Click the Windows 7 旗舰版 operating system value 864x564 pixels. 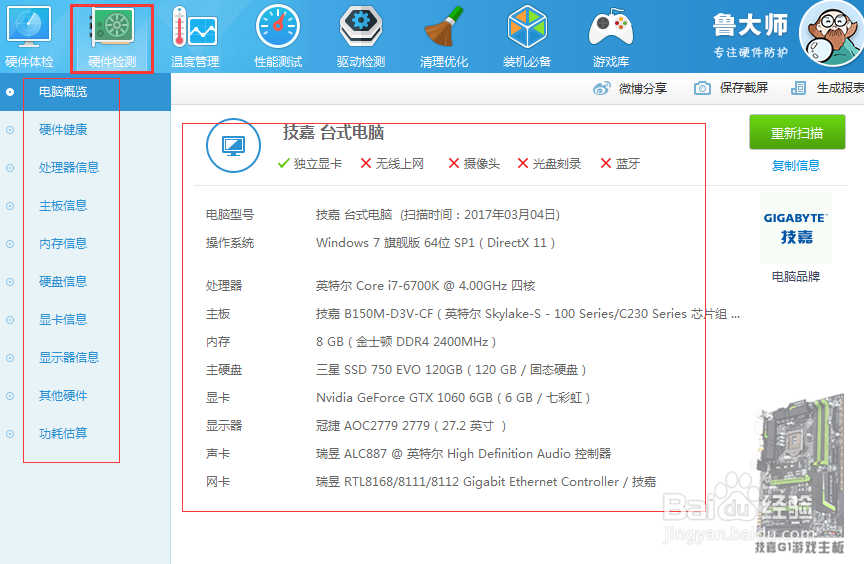coord(435,243)
